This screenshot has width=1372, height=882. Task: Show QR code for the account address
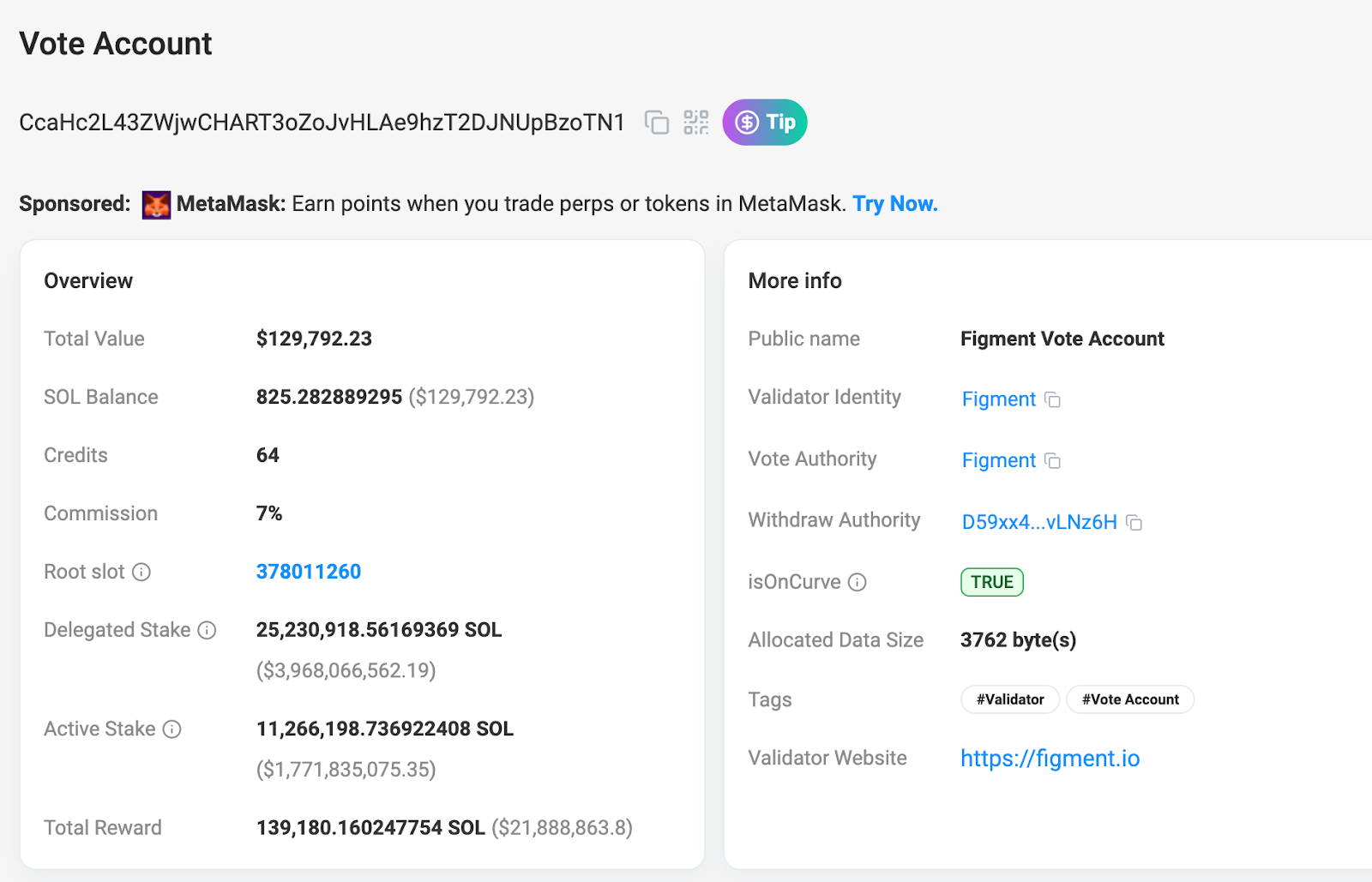[696, 123]
